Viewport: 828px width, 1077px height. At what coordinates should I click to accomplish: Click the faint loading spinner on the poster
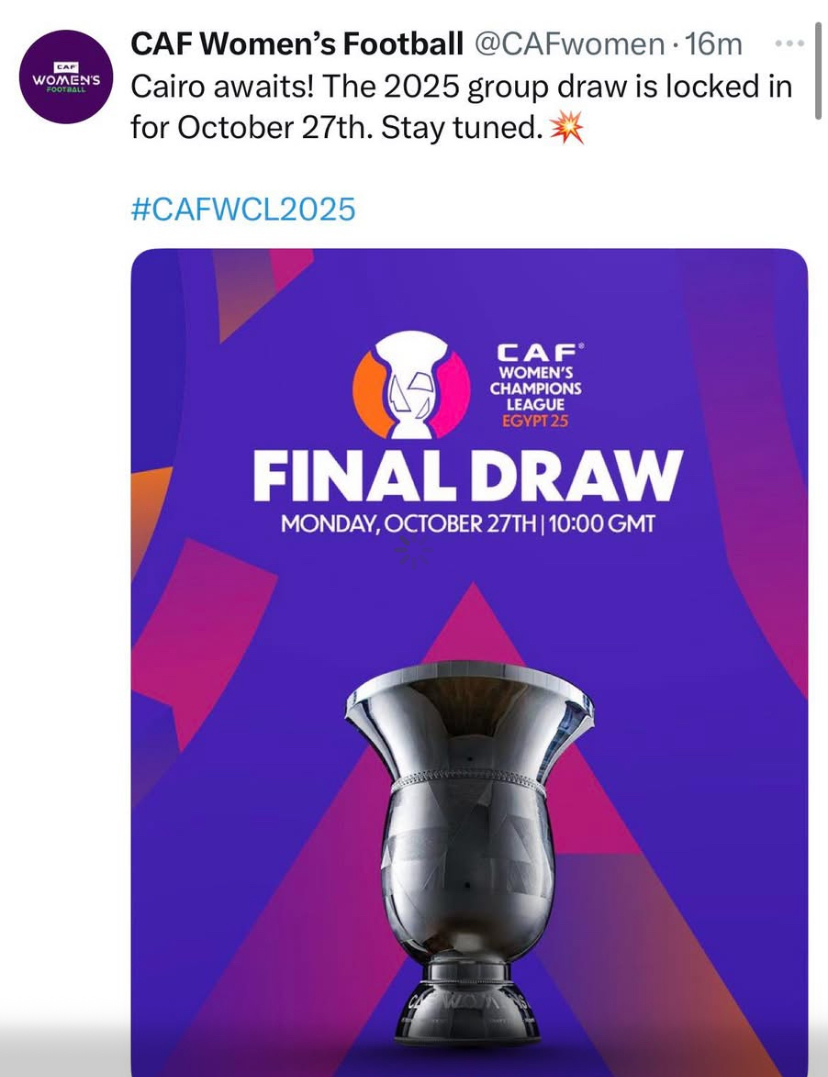pyautogui.click(x=408, y=547)
